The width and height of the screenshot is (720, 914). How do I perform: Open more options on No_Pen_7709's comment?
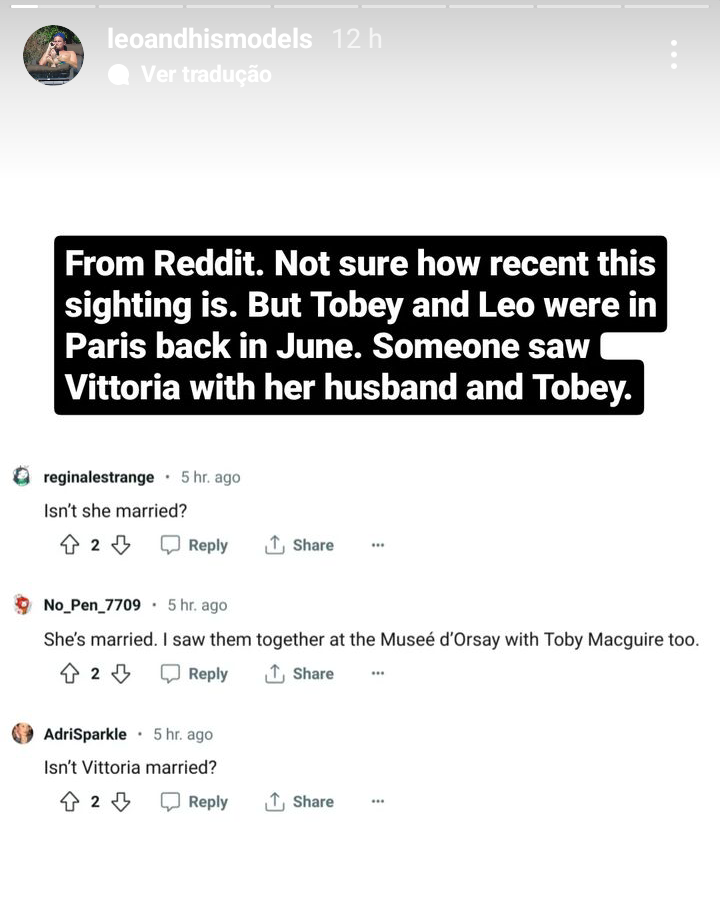(378, 673)
